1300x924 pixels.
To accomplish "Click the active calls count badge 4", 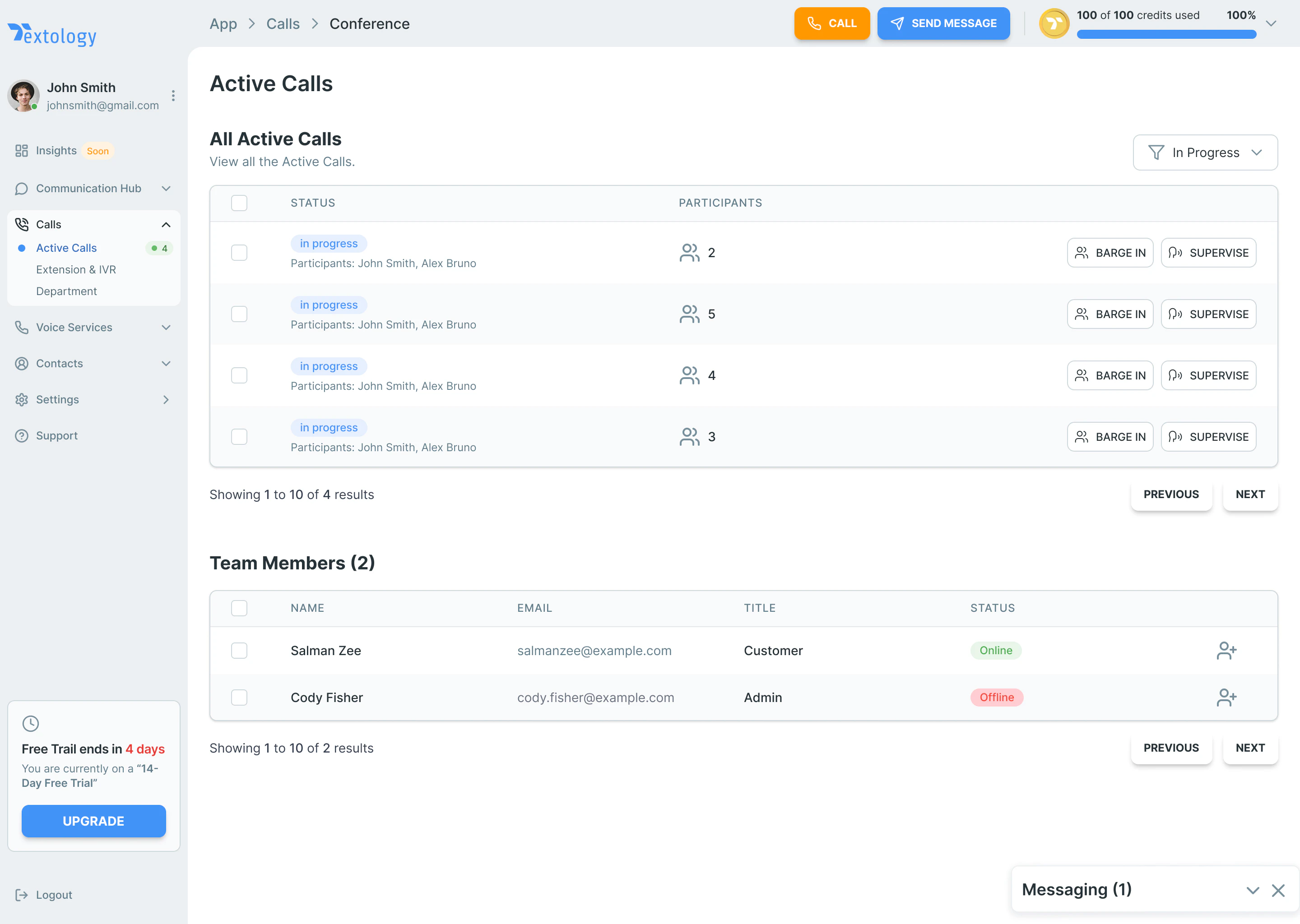I will point(159,248).
